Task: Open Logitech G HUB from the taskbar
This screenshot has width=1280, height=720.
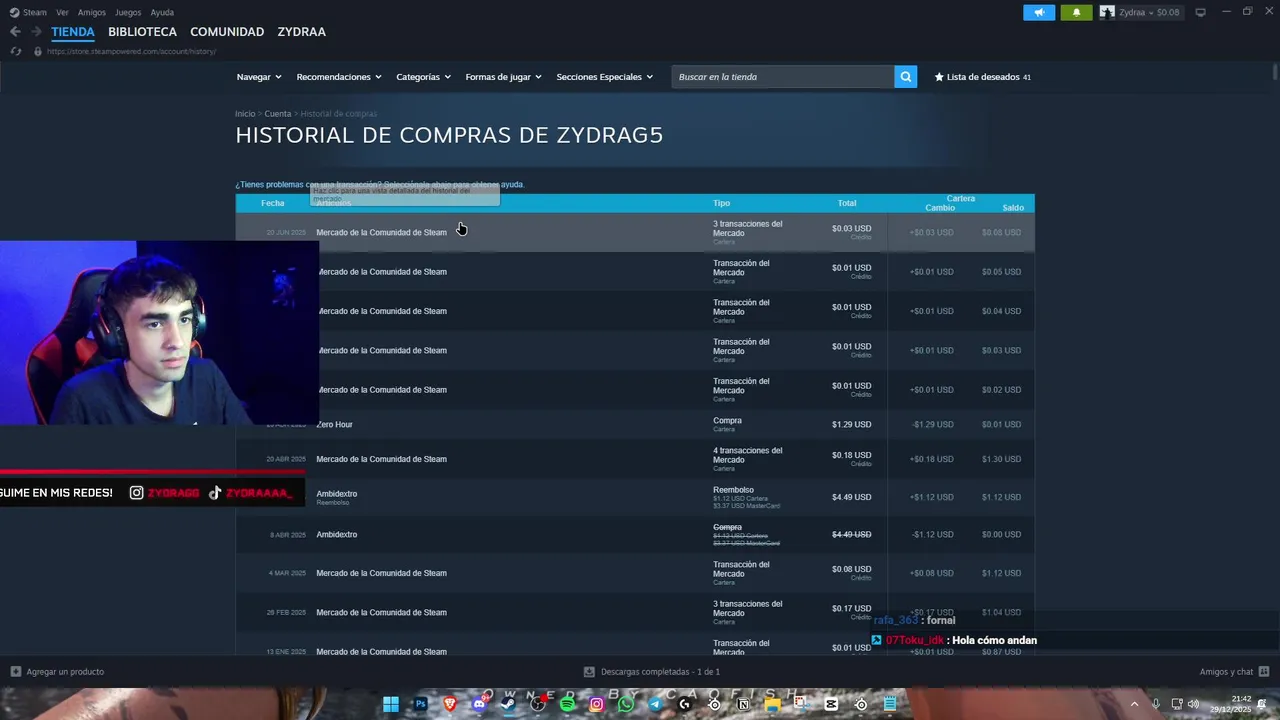Action: pos(684,704)
